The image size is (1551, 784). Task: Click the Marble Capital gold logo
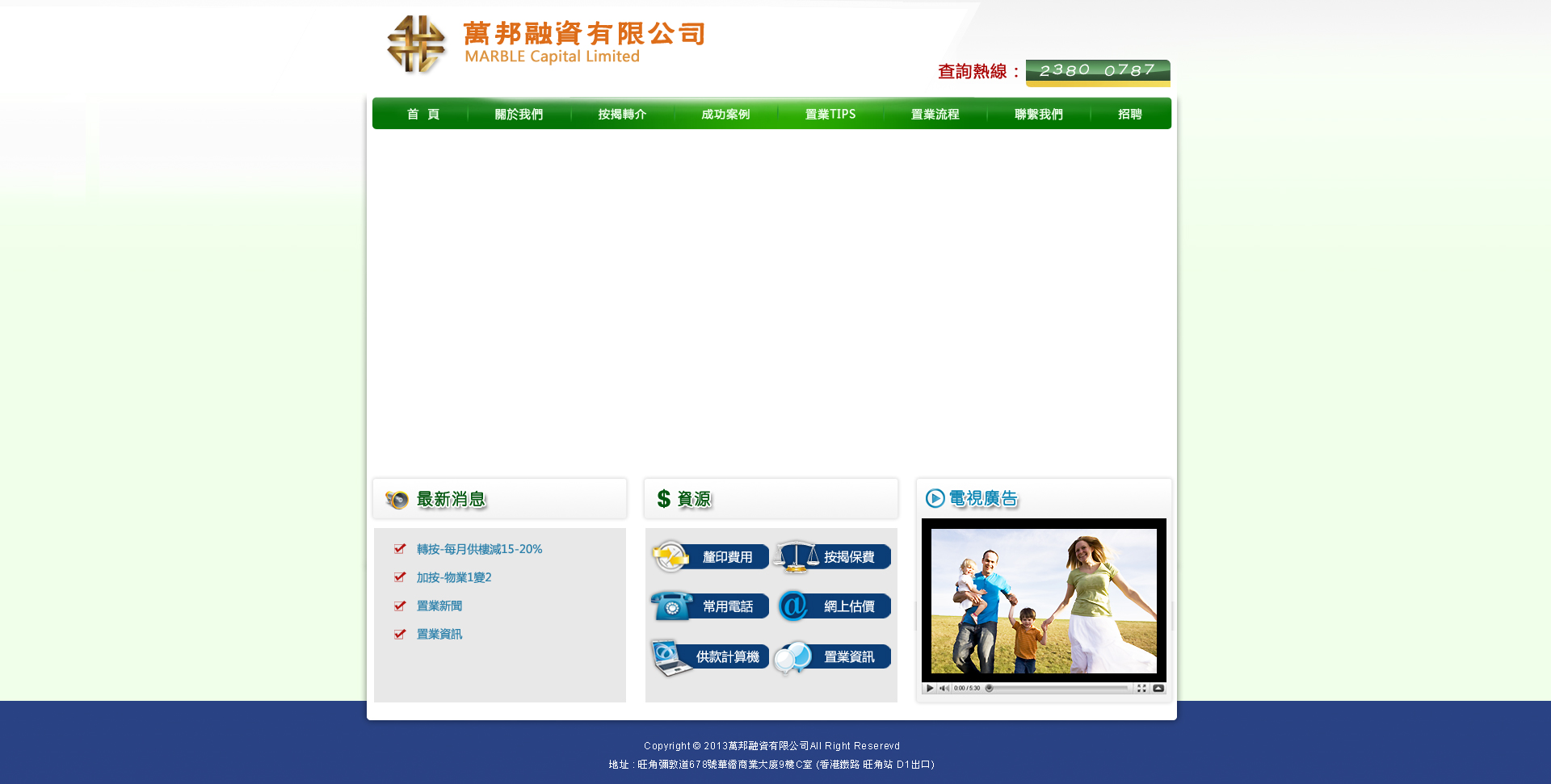point(416,44)
